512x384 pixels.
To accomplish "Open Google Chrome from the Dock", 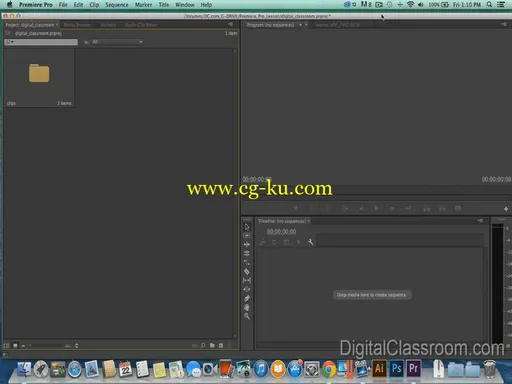I will tap(329, 369).
